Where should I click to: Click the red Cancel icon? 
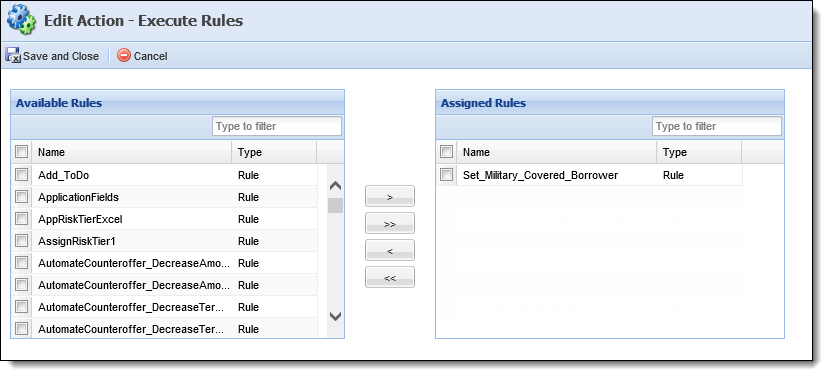click(124, 55)
